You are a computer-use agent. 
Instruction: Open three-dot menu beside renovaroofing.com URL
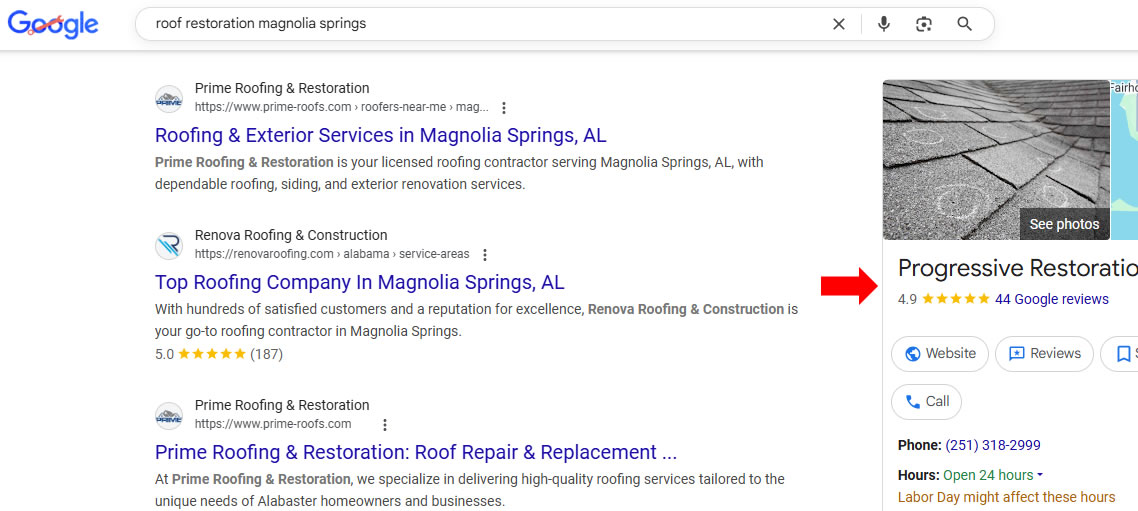point(485,255)
